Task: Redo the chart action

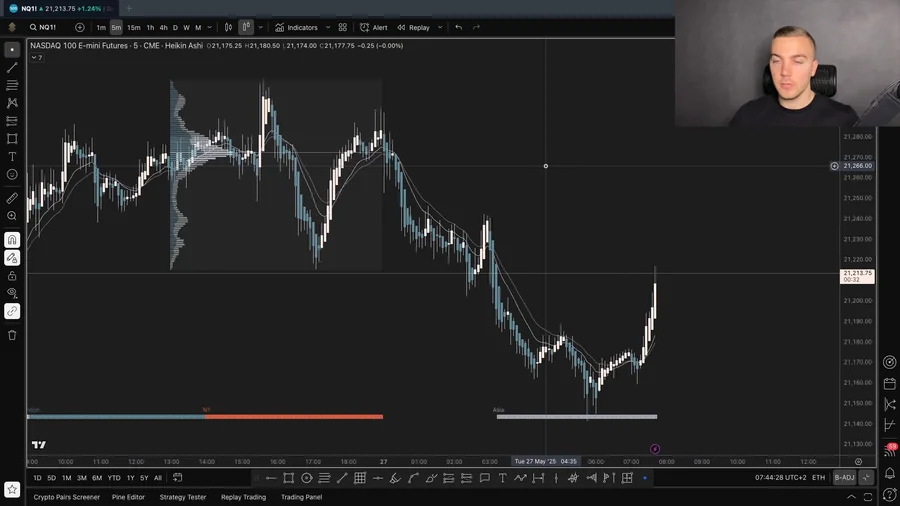Action: [476, 28]
